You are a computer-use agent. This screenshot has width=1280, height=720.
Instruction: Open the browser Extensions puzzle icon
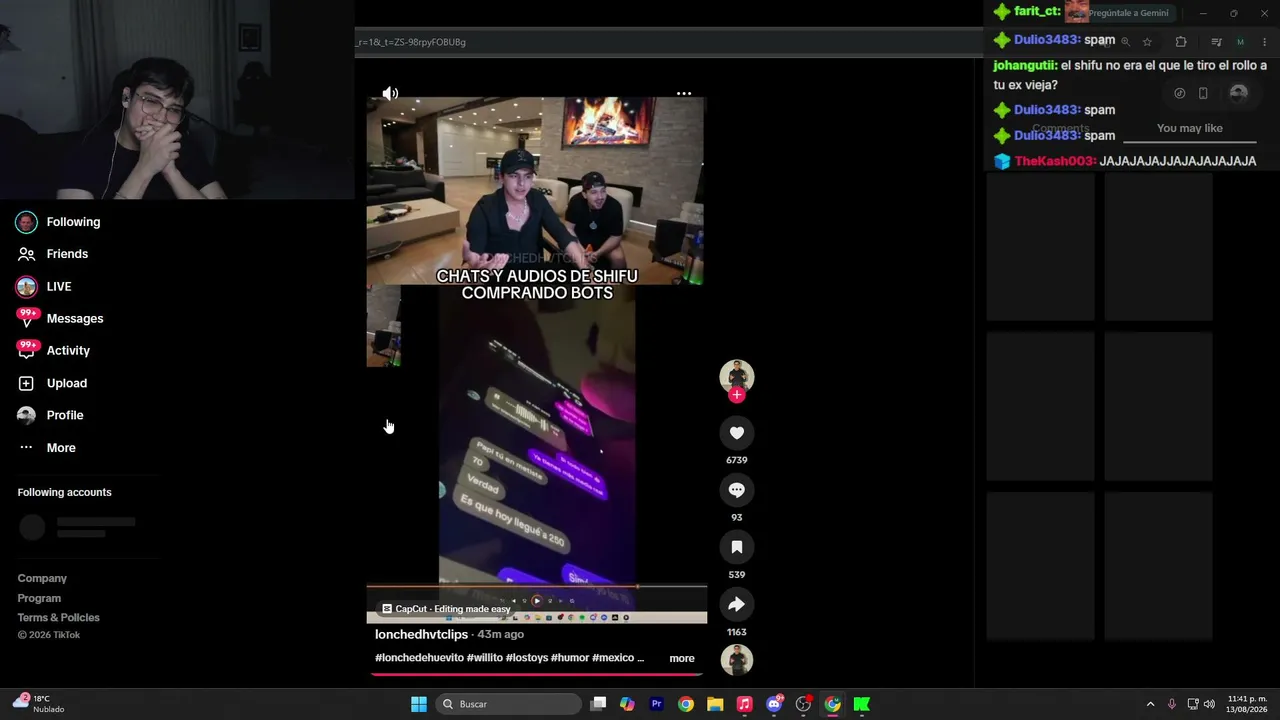pyautogui.click(x=1181, y=42)
